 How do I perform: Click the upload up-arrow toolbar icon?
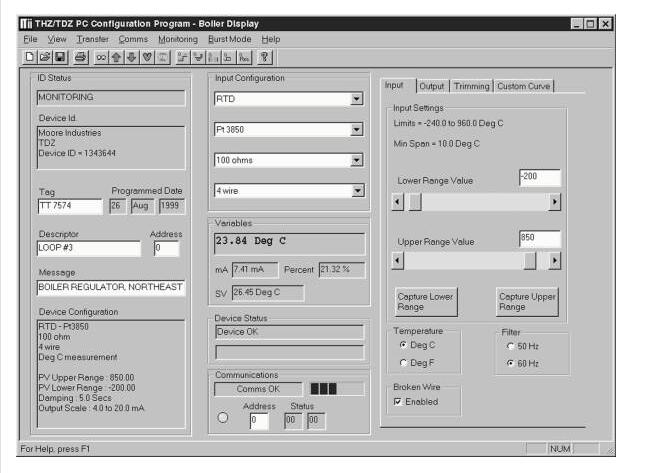tap(117, 57)
